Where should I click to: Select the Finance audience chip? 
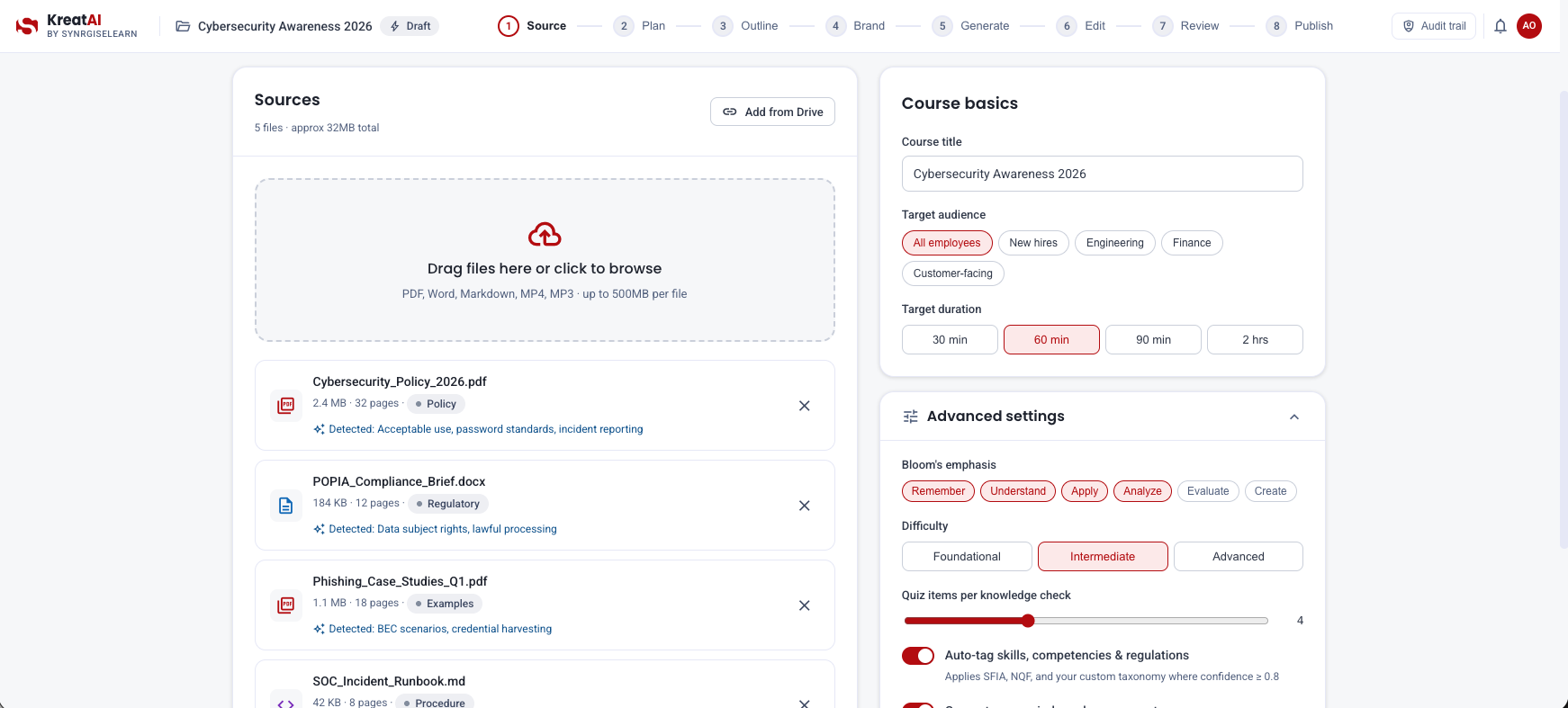(x=1192, y=243)
